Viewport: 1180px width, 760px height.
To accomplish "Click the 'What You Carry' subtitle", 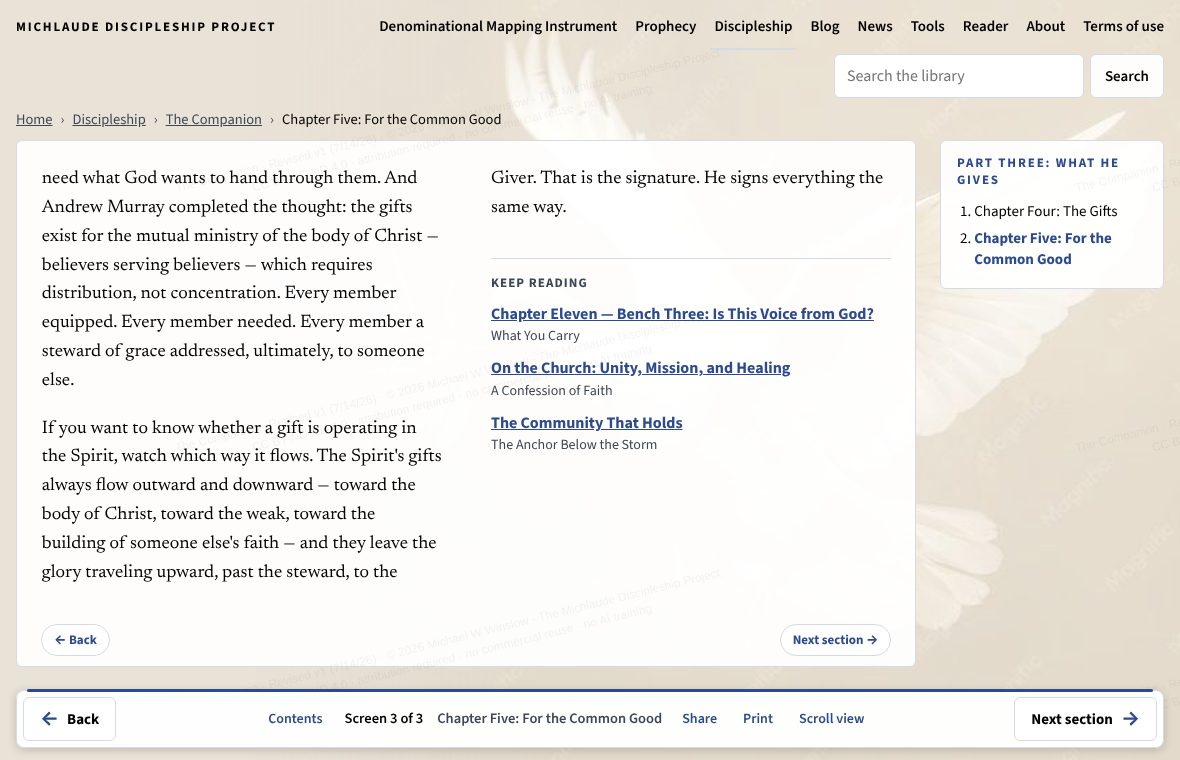I will pos(535,336).
